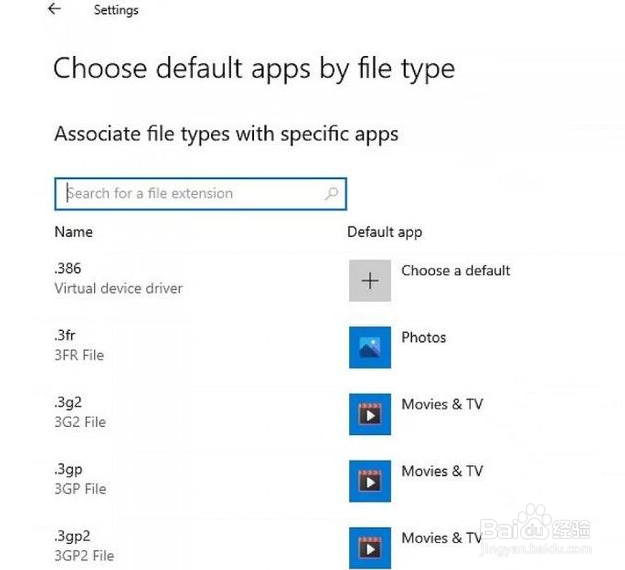625x570 pixels.
Task: Select the .3gp file type entry
Action: [x=80, y=479]
